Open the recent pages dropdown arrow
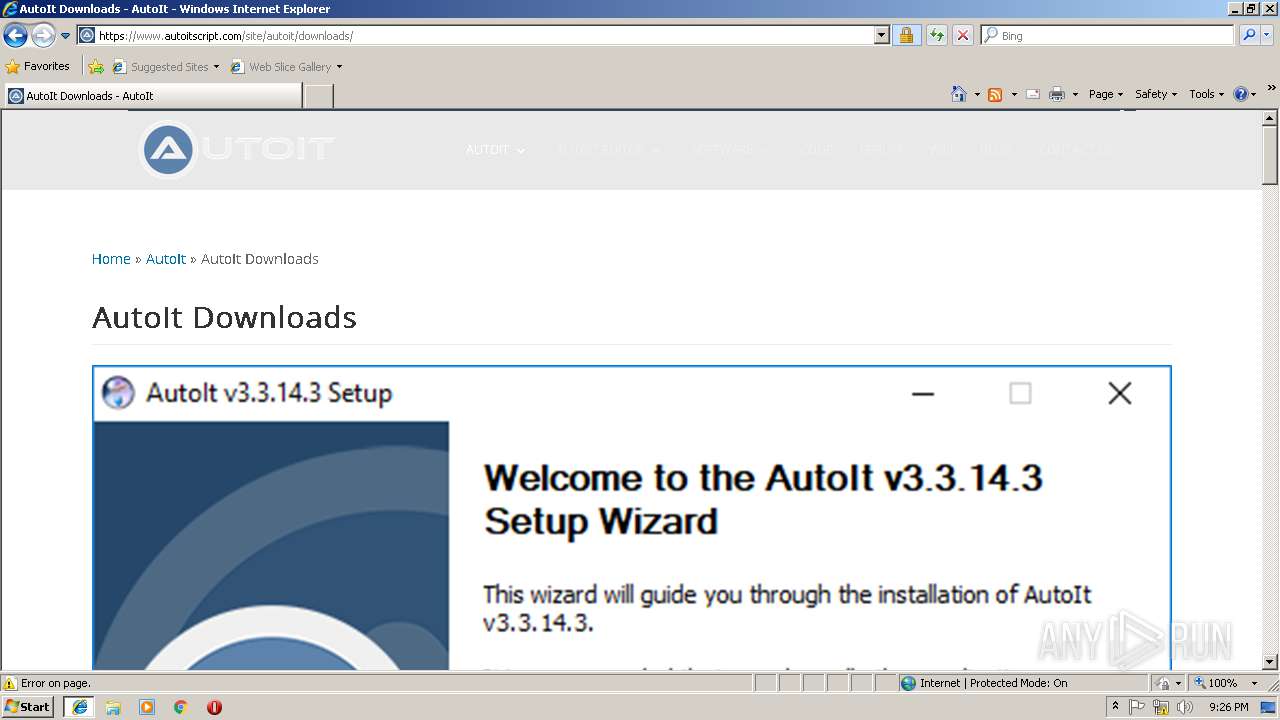The width and height of the screenshot is (1280, 720). pos(66,36)
